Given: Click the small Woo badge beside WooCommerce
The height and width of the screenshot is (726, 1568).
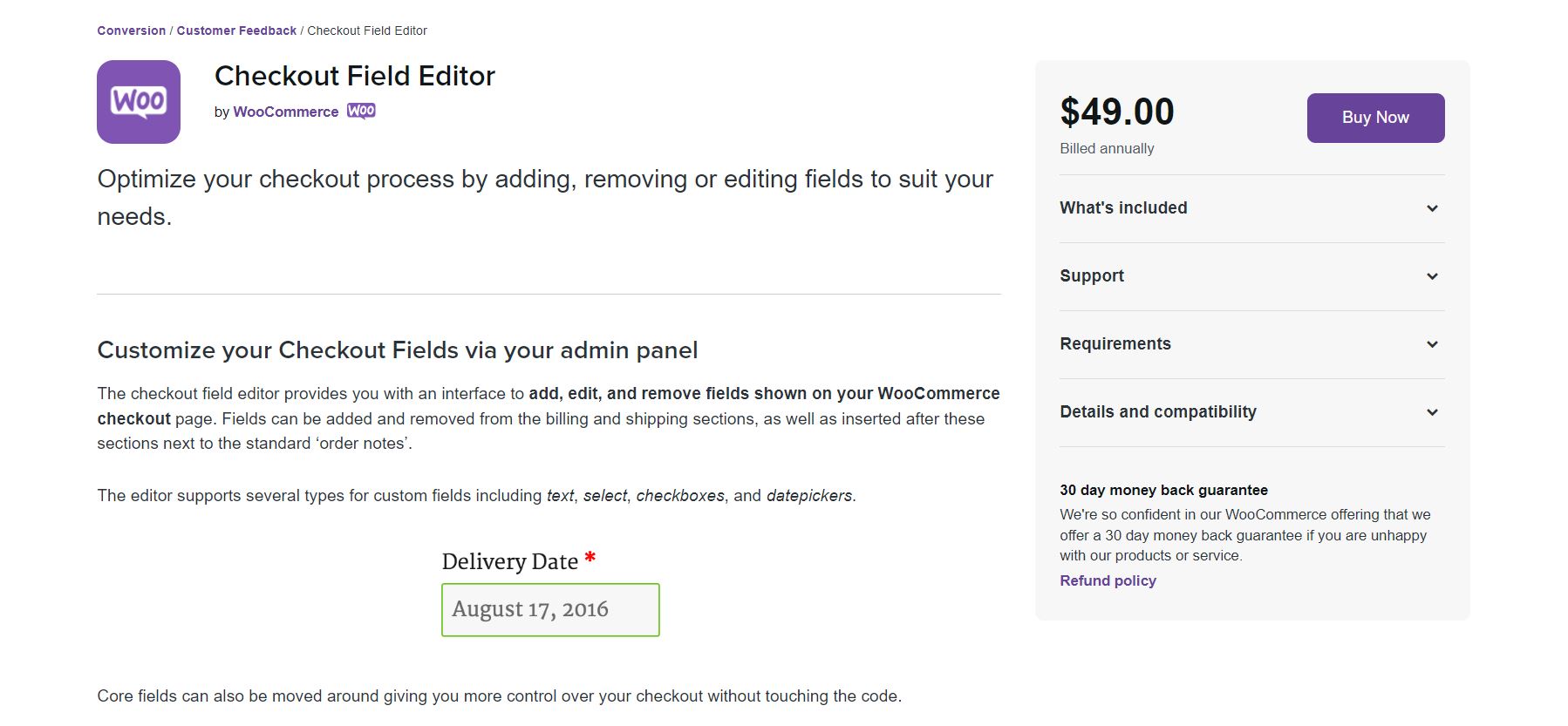Looking at the screenshot, I should (361, 111).
